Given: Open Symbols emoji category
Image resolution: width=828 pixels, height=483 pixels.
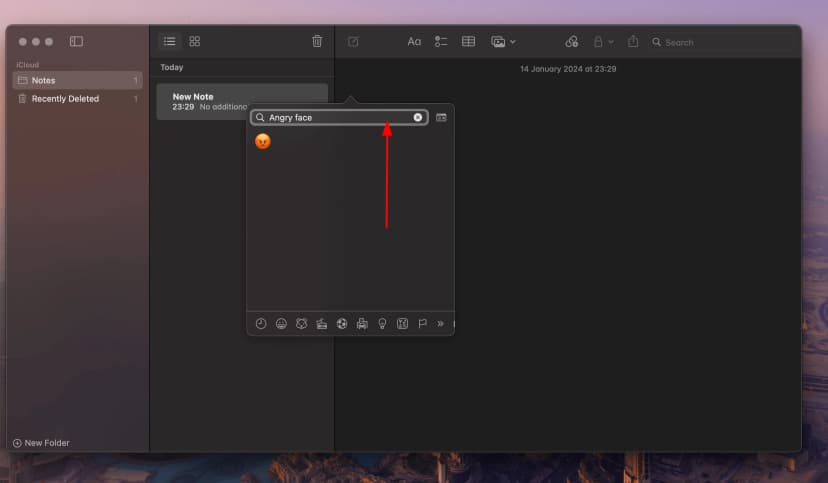Looking at the screenshot, I should [x=402, y=324].
